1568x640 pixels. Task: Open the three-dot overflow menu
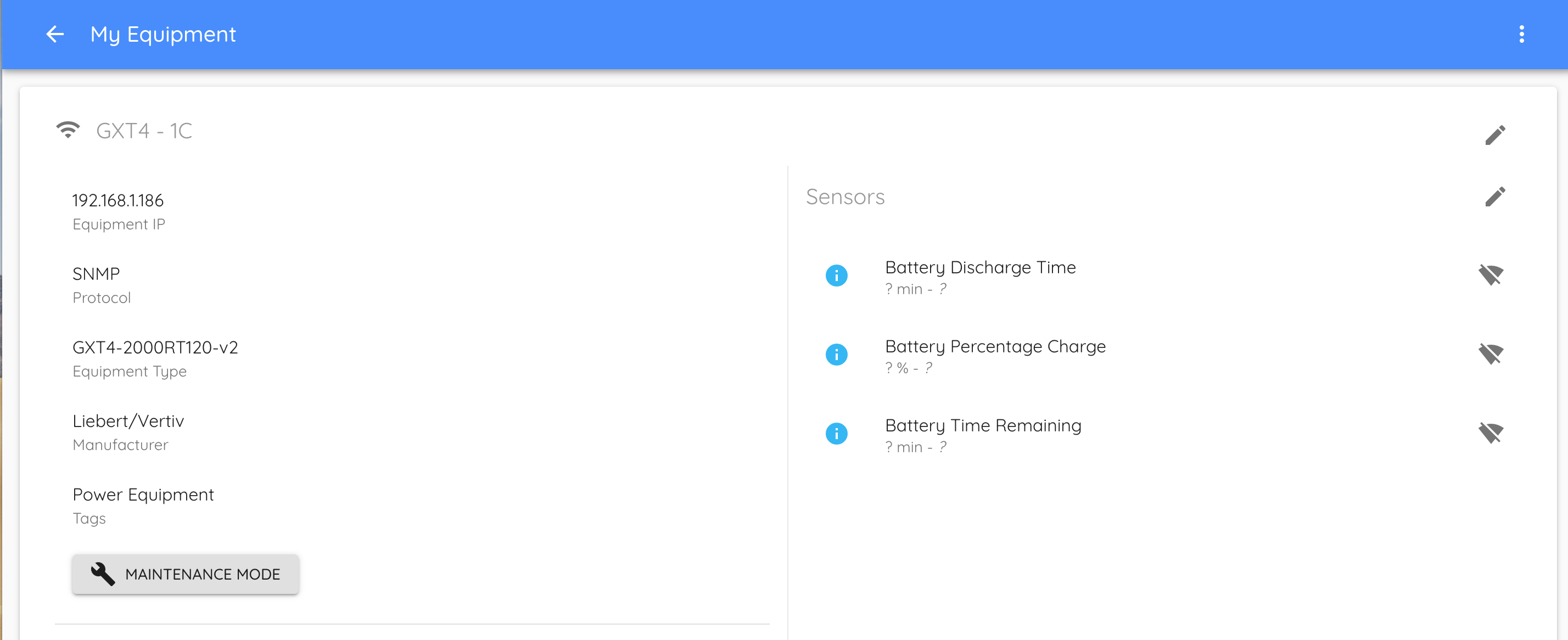pos(1521,34)
